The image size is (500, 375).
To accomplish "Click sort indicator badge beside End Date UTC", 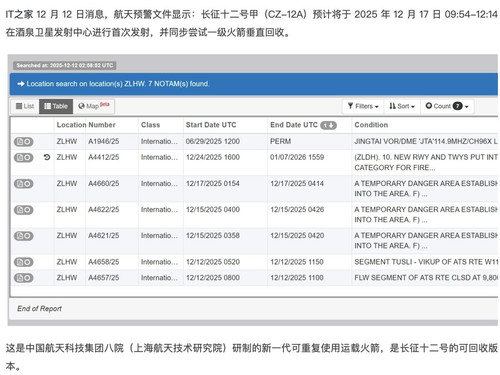I will (x=328, y=125).
